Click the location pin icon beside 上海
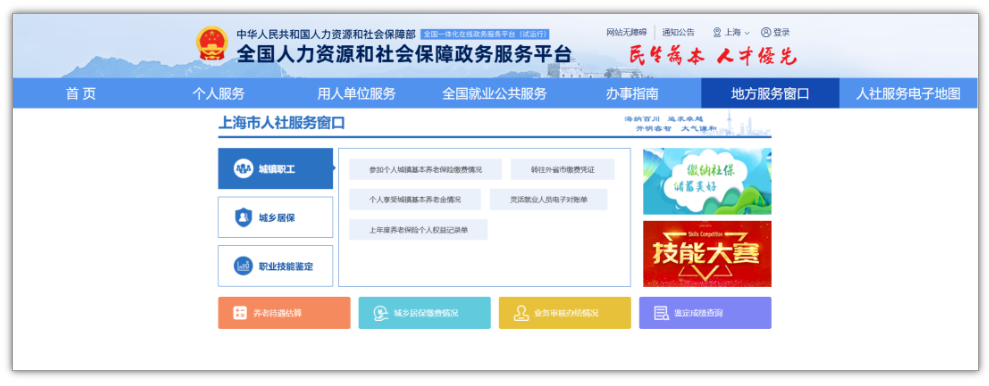The height and width of the screenshot is (386, 989). pyautogui.click(x=717, y=32)
